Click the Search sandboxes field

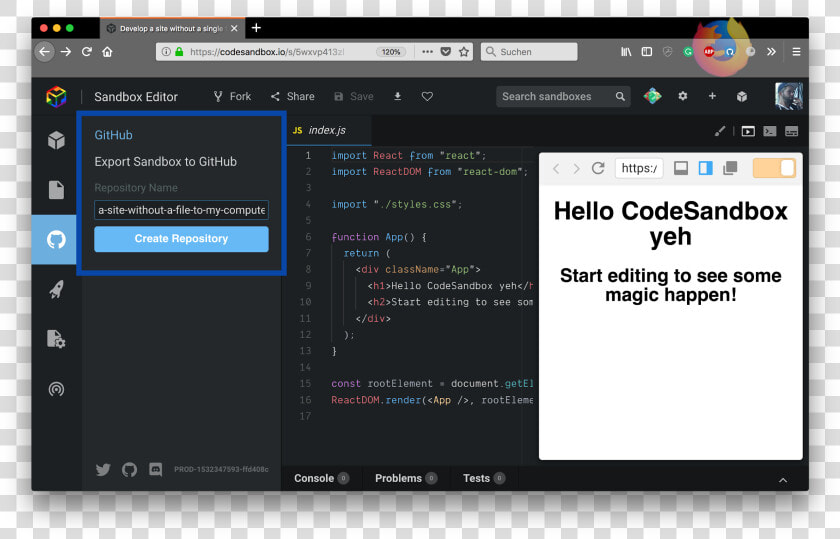point(562,96)
